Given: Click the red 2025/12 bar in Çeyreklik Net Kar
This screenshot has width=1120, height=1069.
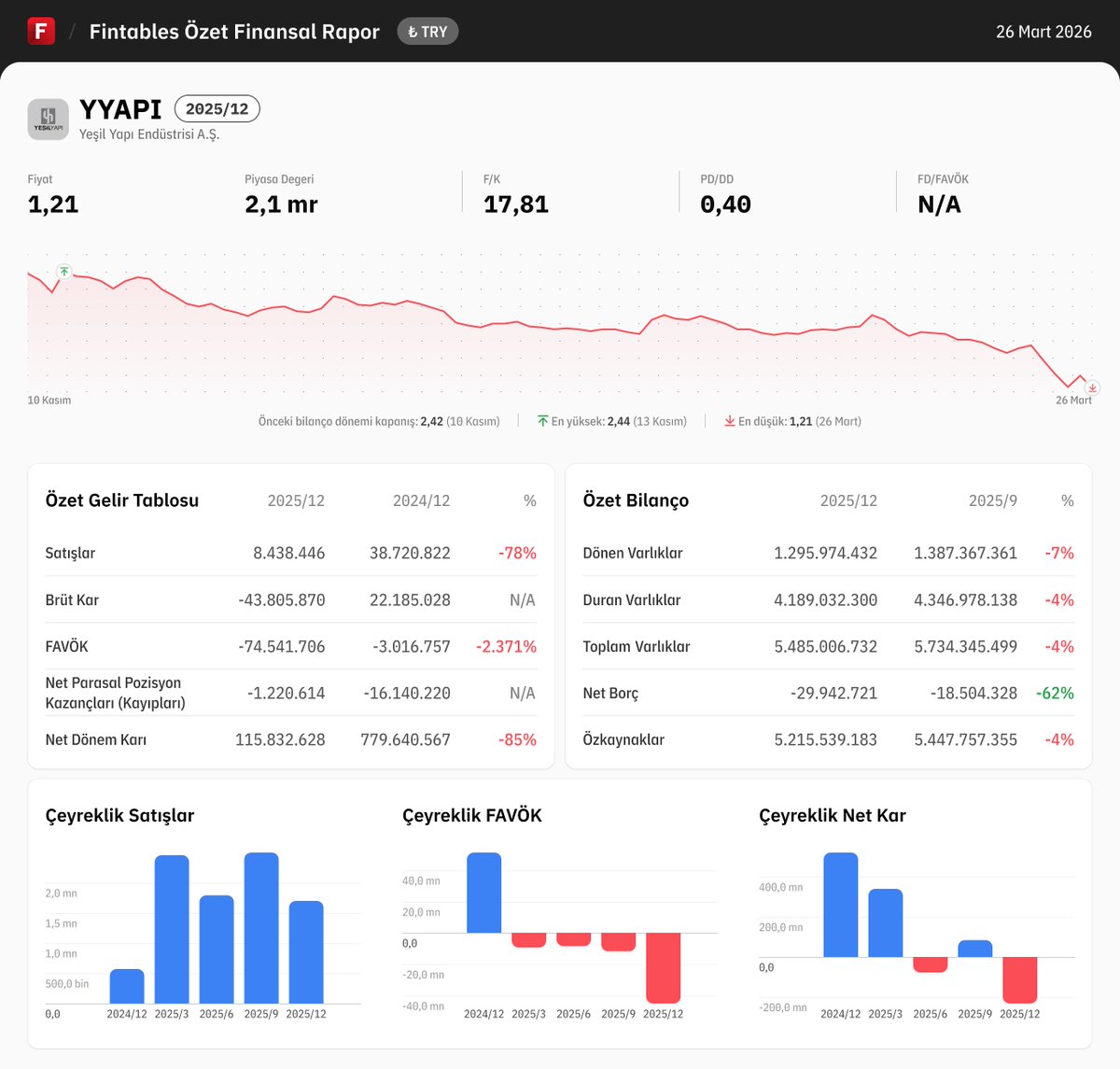Looking at the screenshot, I should (1020, 980).
